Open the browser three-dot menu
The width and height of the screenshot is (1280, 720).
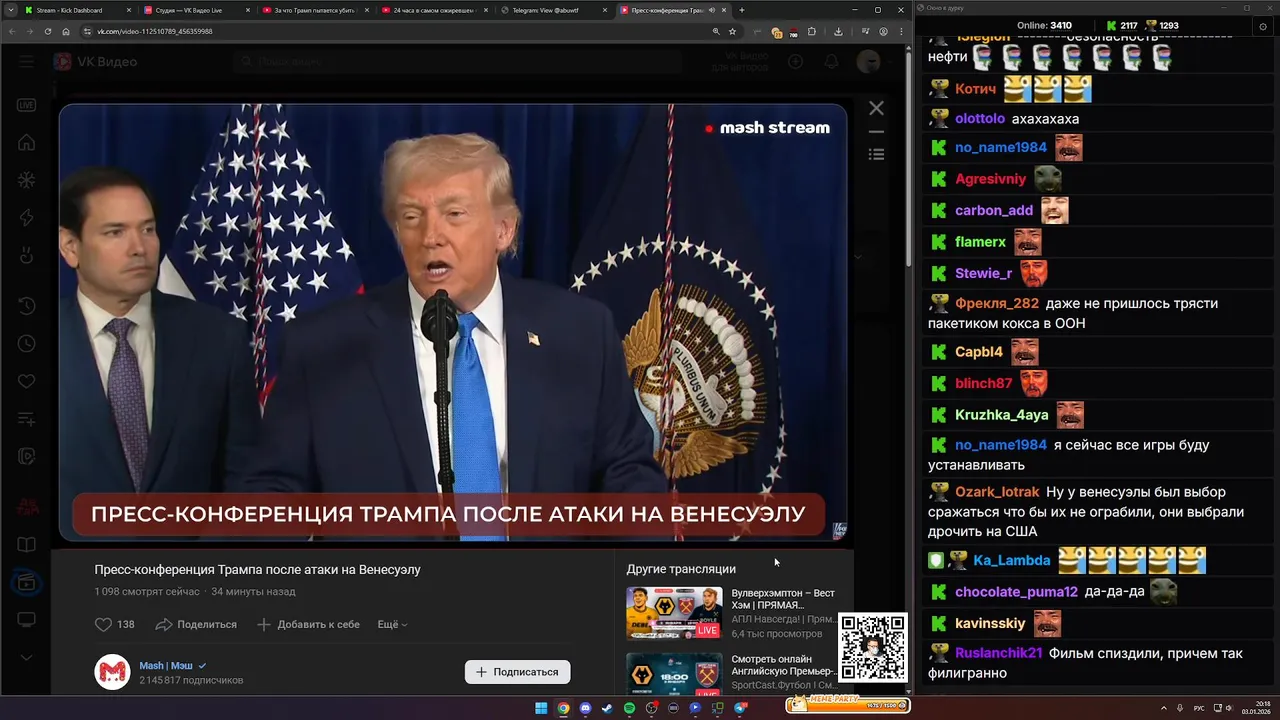point(900,31)
